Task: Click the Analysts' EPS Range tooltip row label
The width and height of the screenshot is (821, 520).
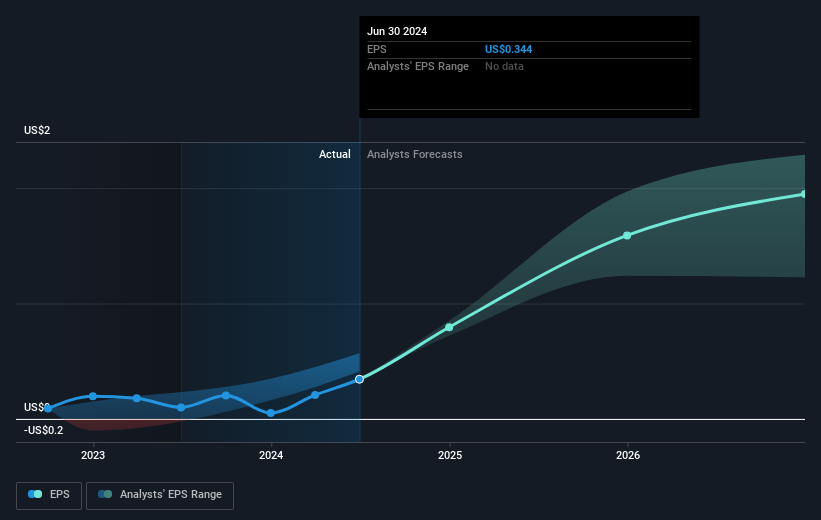Action: click(x=418, y=67)
